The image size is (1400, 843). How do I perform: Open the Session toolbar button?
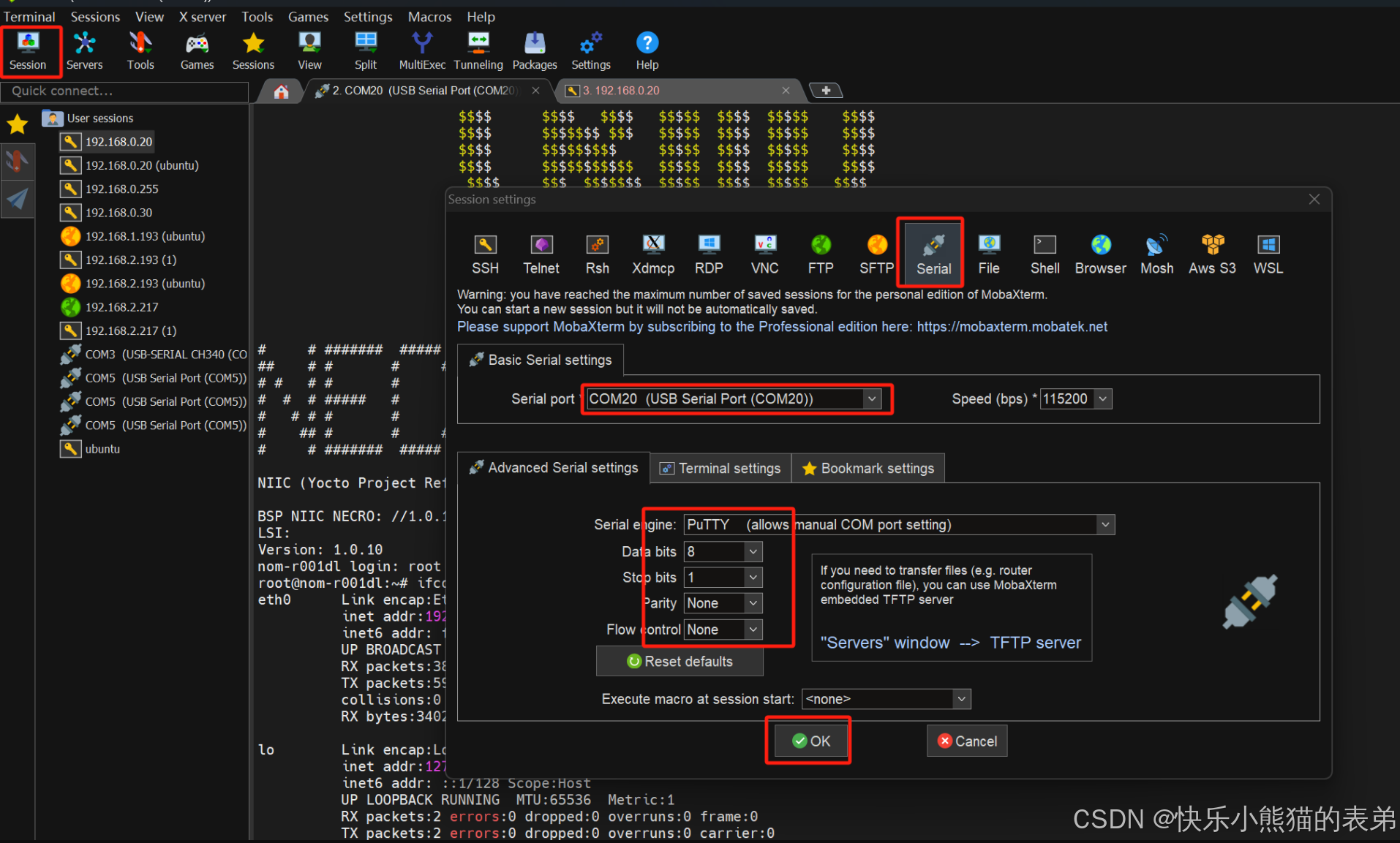[x=29, y=51]
